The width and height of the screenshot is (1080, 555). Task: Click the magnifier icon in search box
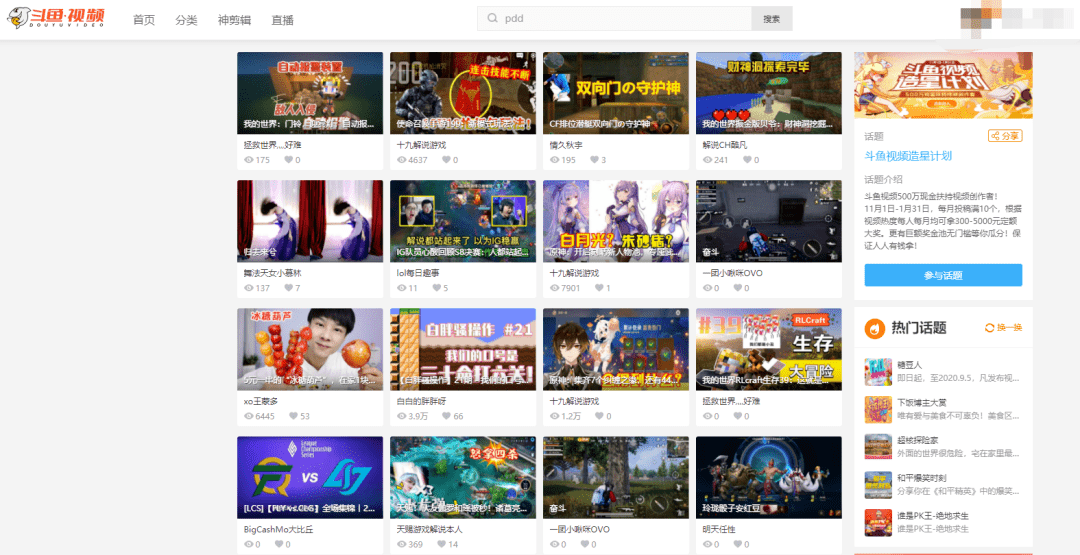pos(492,19)
